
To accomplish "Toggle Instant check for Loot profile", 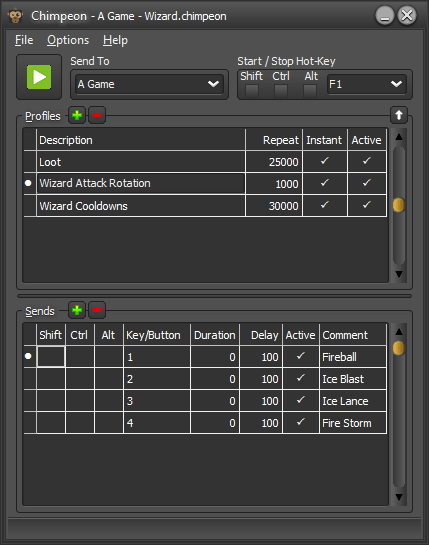I will tap(325, 162).
